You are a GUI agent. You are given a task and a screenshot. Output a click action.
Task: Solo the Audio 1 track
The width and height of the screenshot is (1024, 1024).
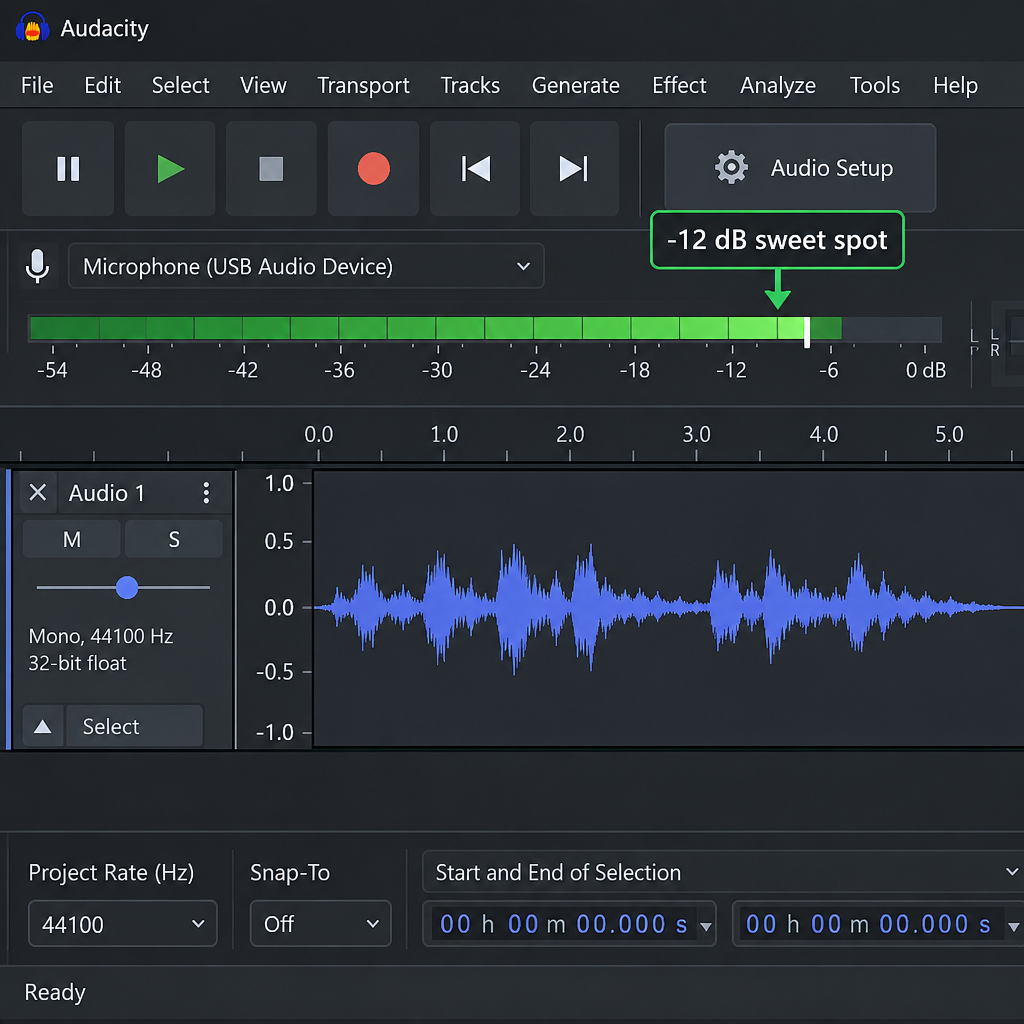(x=174, y=539)
